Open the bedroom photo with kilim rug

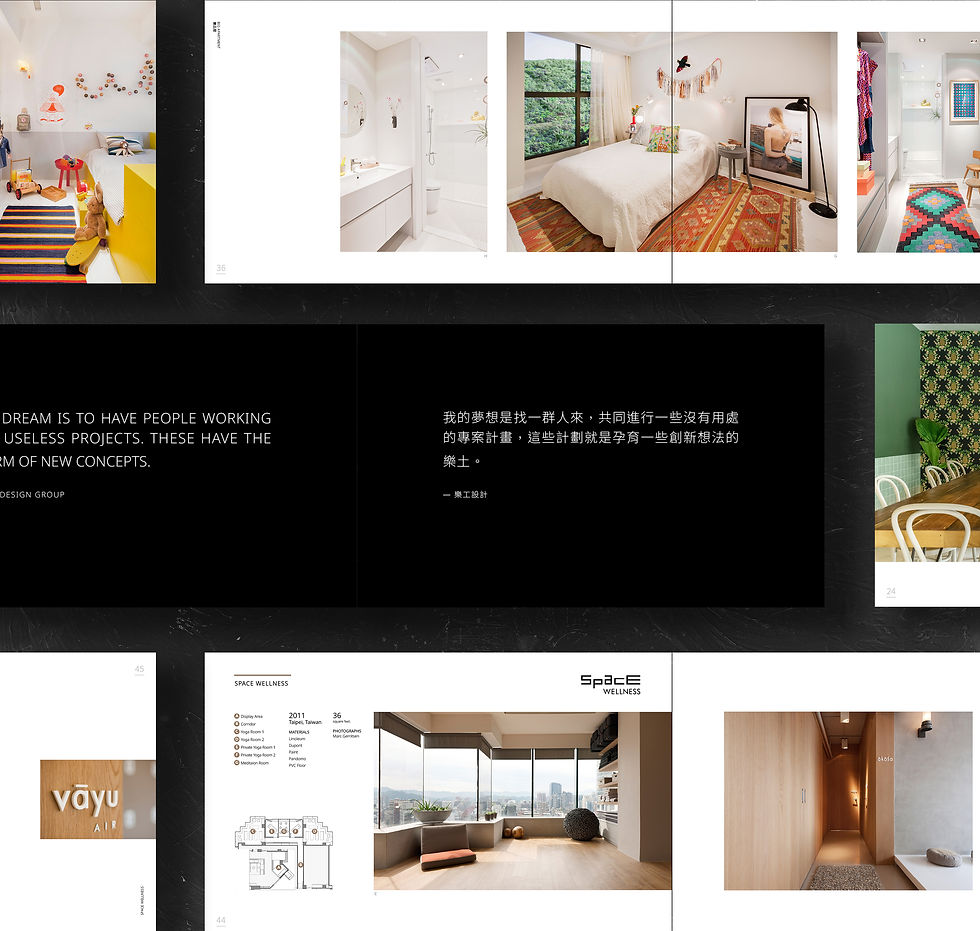(673, 140)
